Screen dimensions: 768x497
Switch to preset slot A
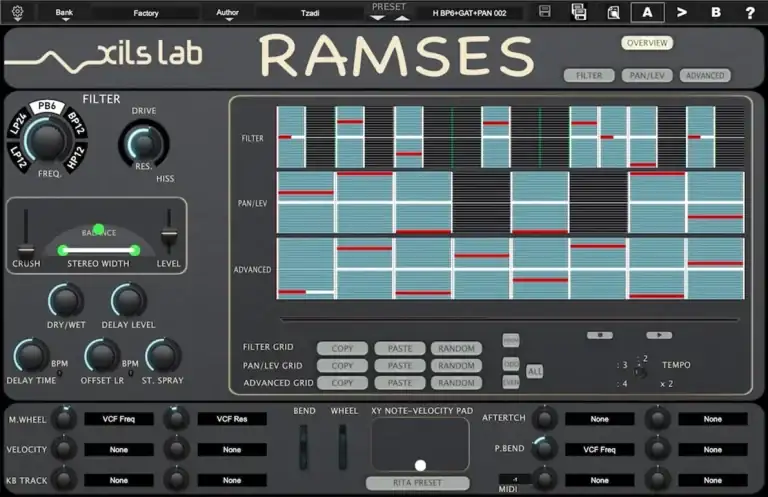[647, 12]
